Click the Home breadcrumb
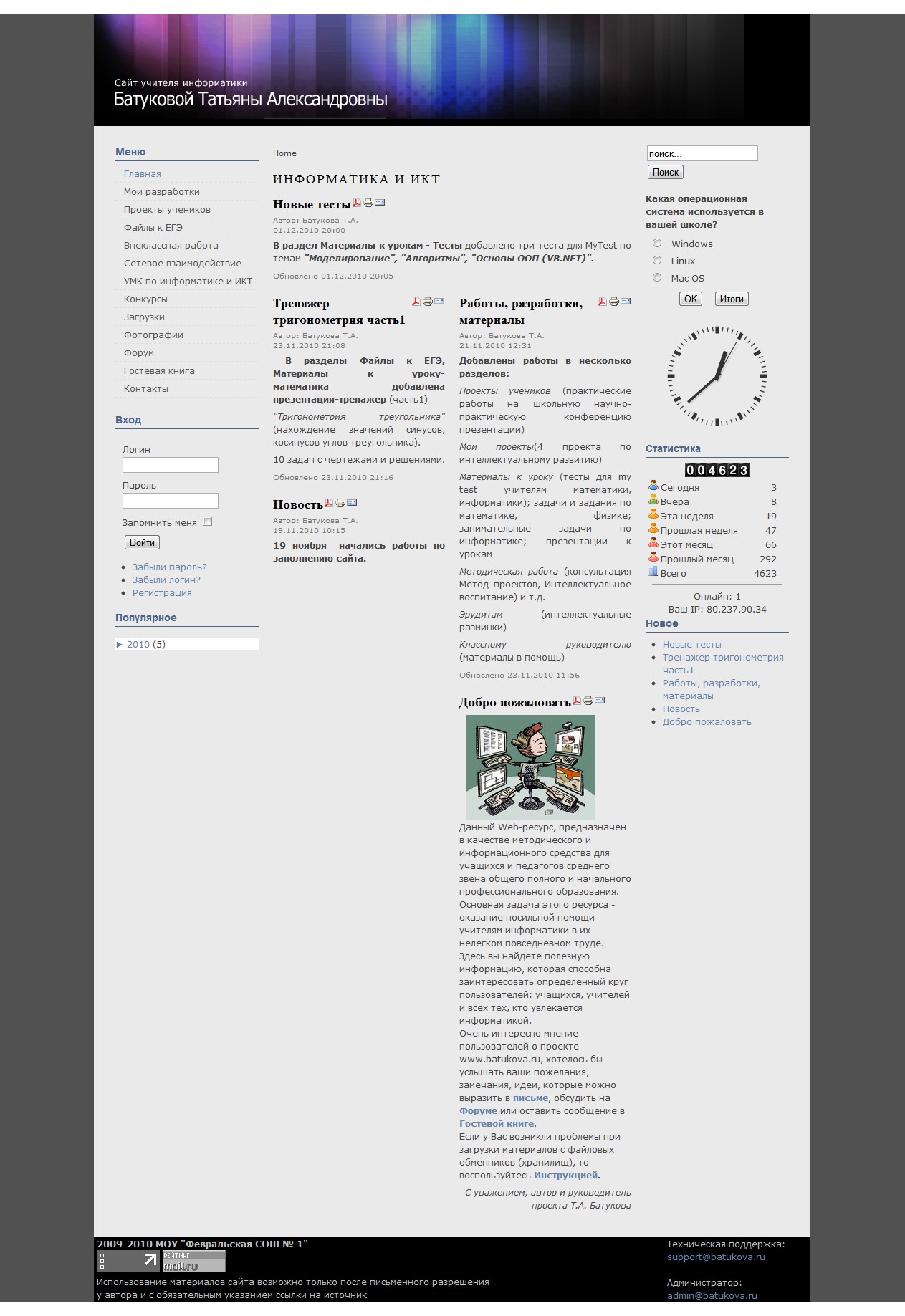Screen dimensions: 905x1316 (x=284, y=153)
